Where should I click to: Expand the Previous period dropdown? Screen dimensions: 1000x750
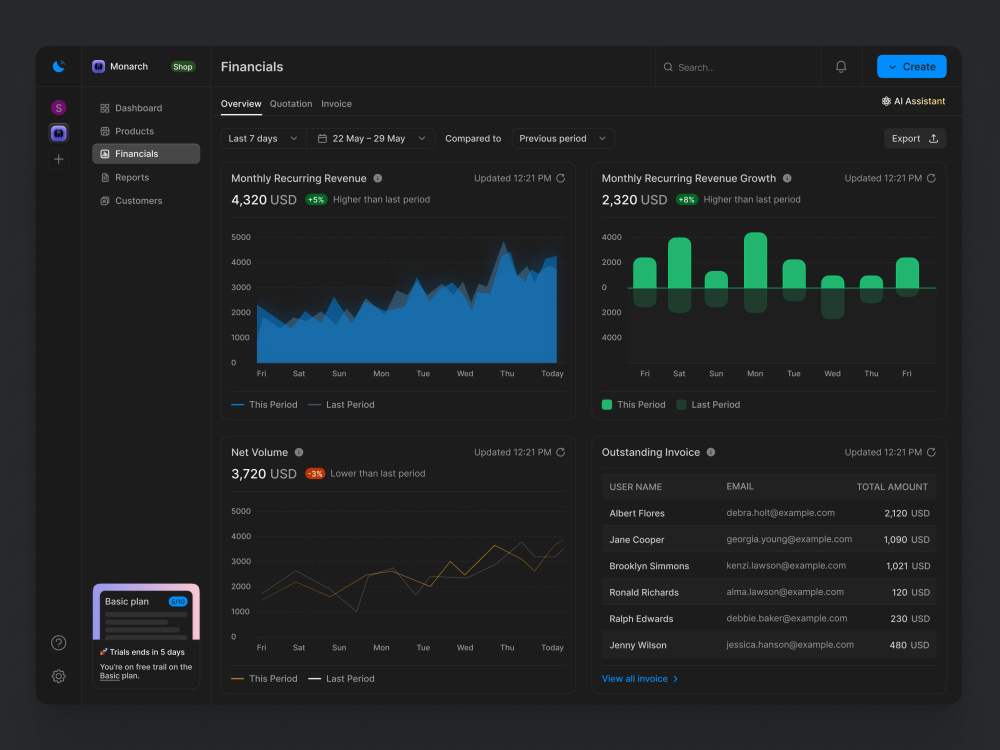562,138
